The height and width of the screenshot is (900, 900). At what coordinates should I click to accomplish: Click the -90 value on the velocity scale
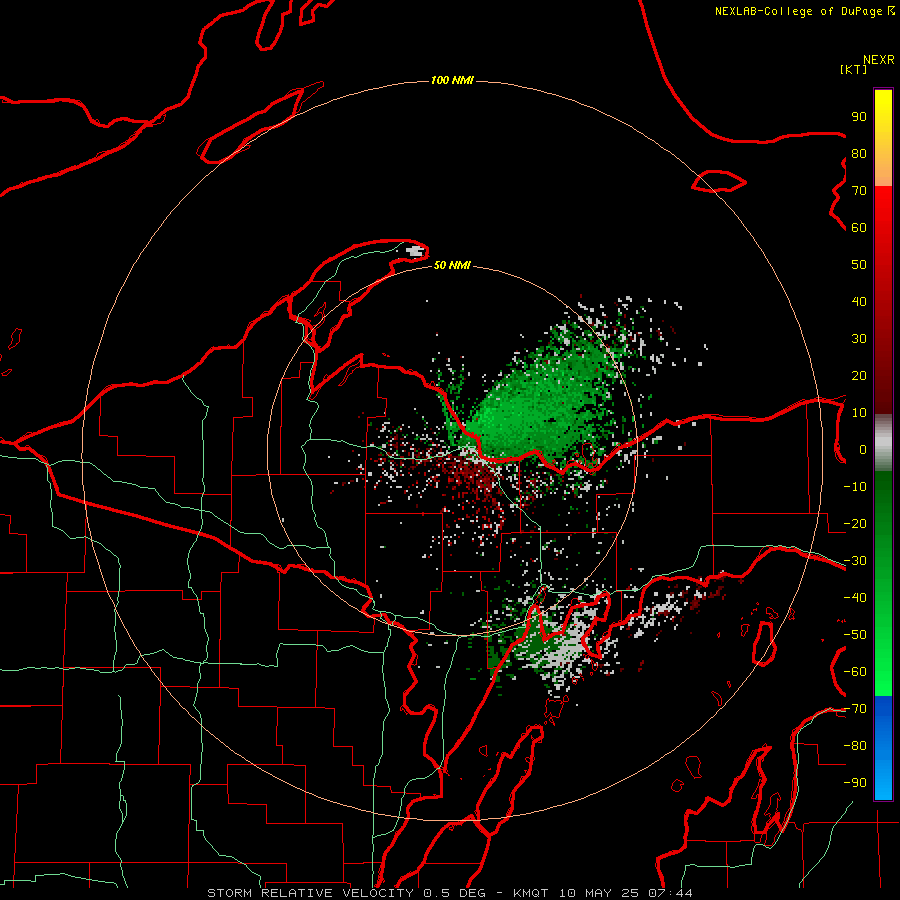coord(855,783)
